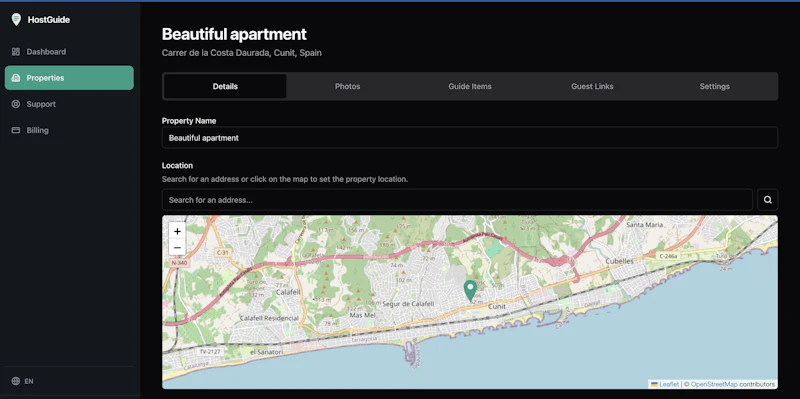
Task: Click the Beautiful apartment page heading
Action: pos(234,34)
